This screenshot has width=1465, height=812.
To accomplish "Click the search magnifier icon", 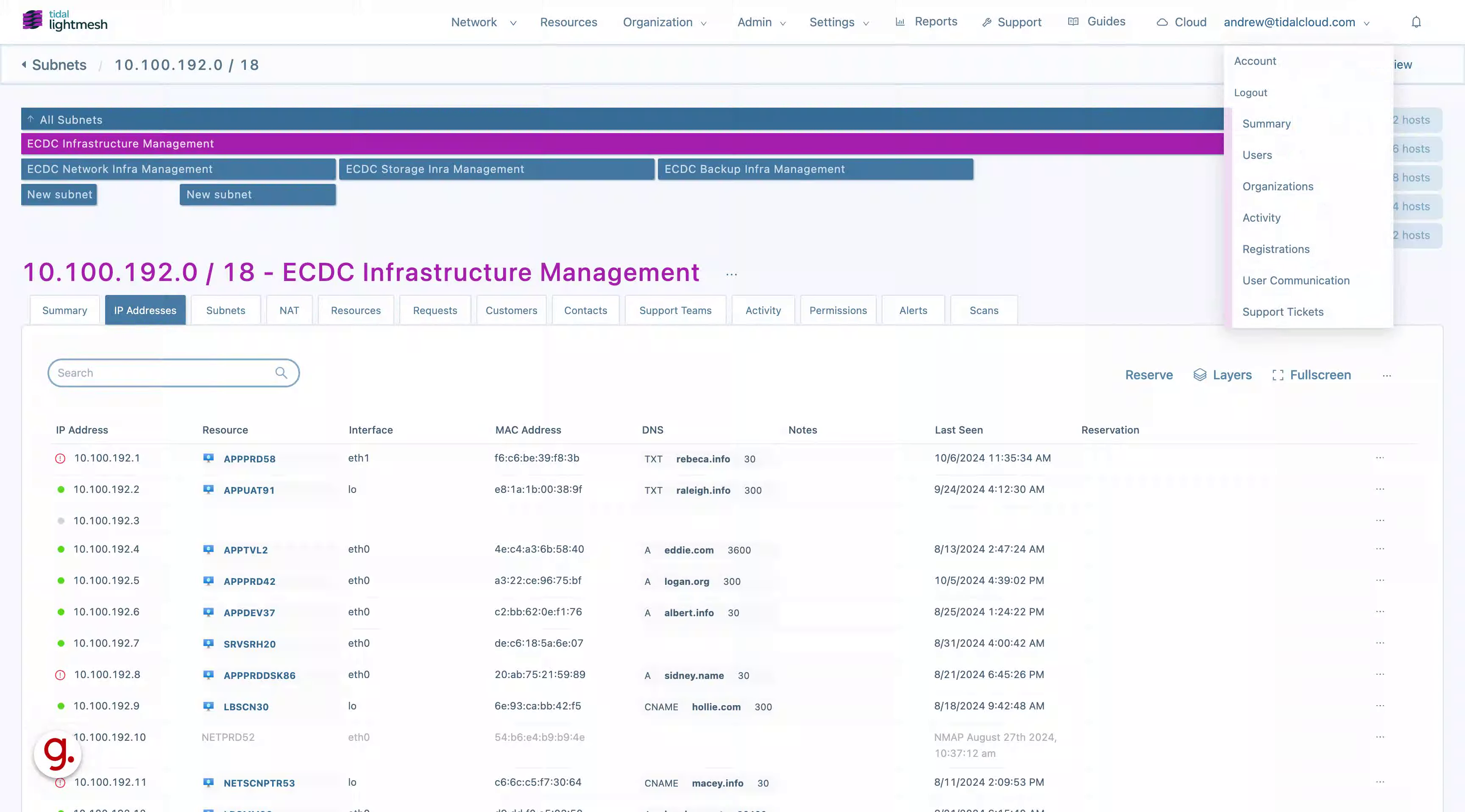I will pos(281,373).
